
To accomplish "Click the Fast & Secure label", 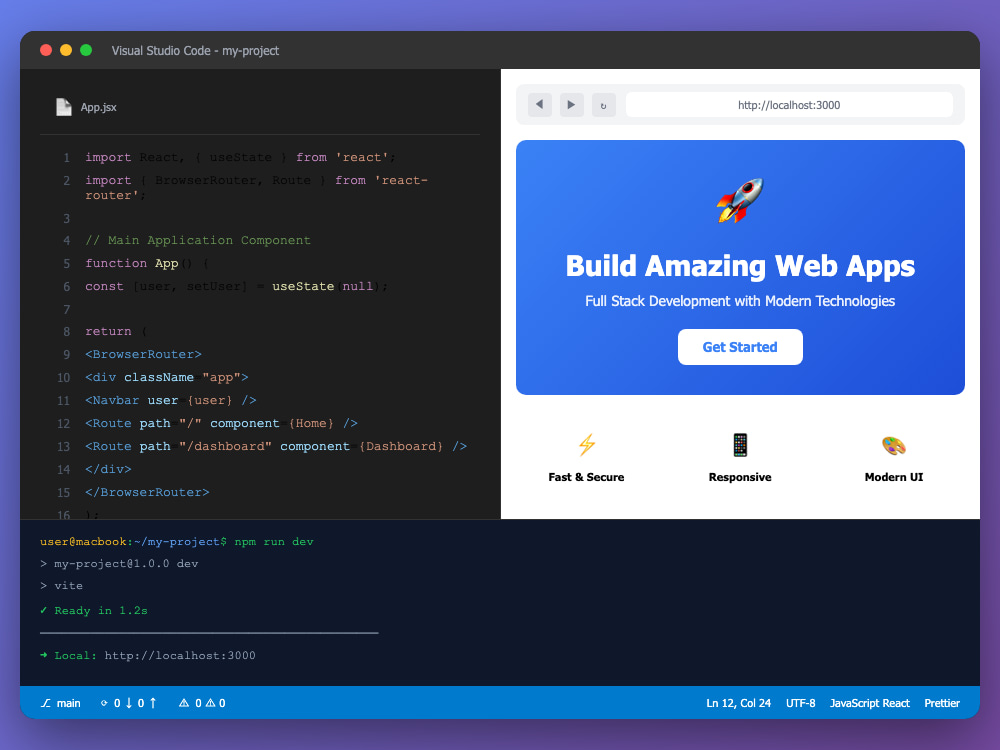I will pyautogui.click(x=586, y=477).
